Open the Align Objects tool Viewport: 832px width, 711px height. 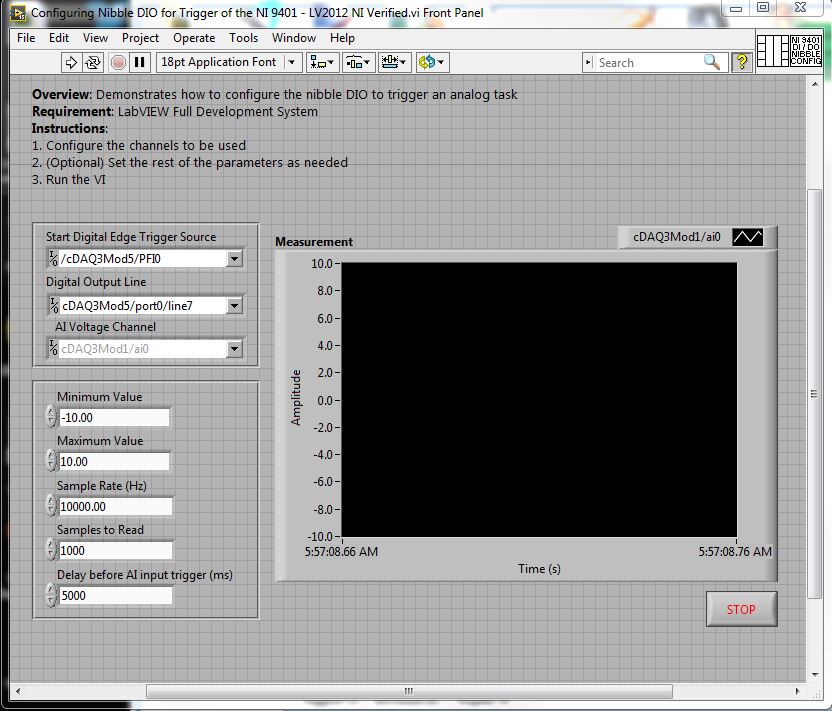tap(324, 62)
